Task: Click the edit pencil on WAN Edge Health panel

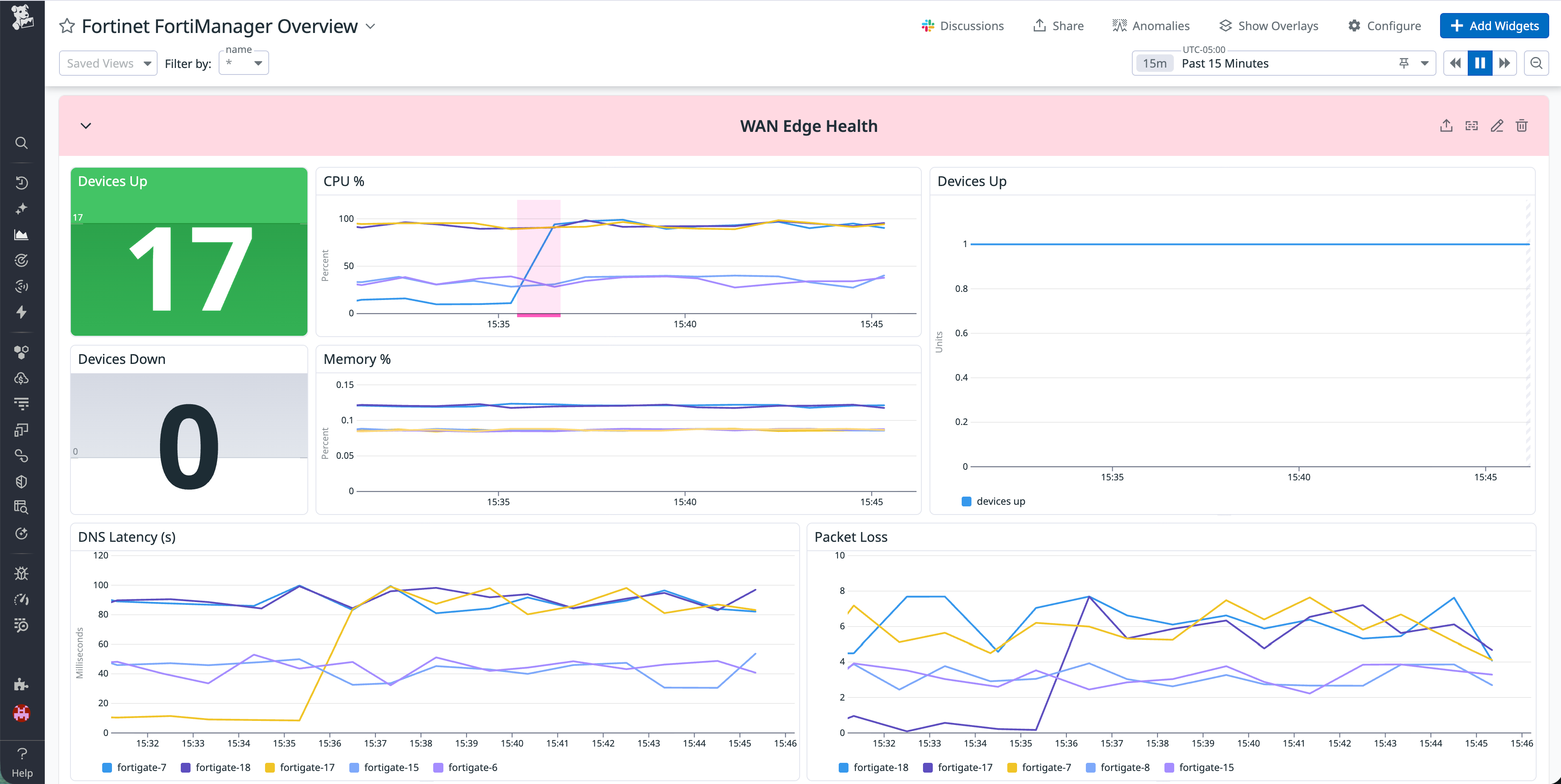Action: click(x=1497, y=125)
